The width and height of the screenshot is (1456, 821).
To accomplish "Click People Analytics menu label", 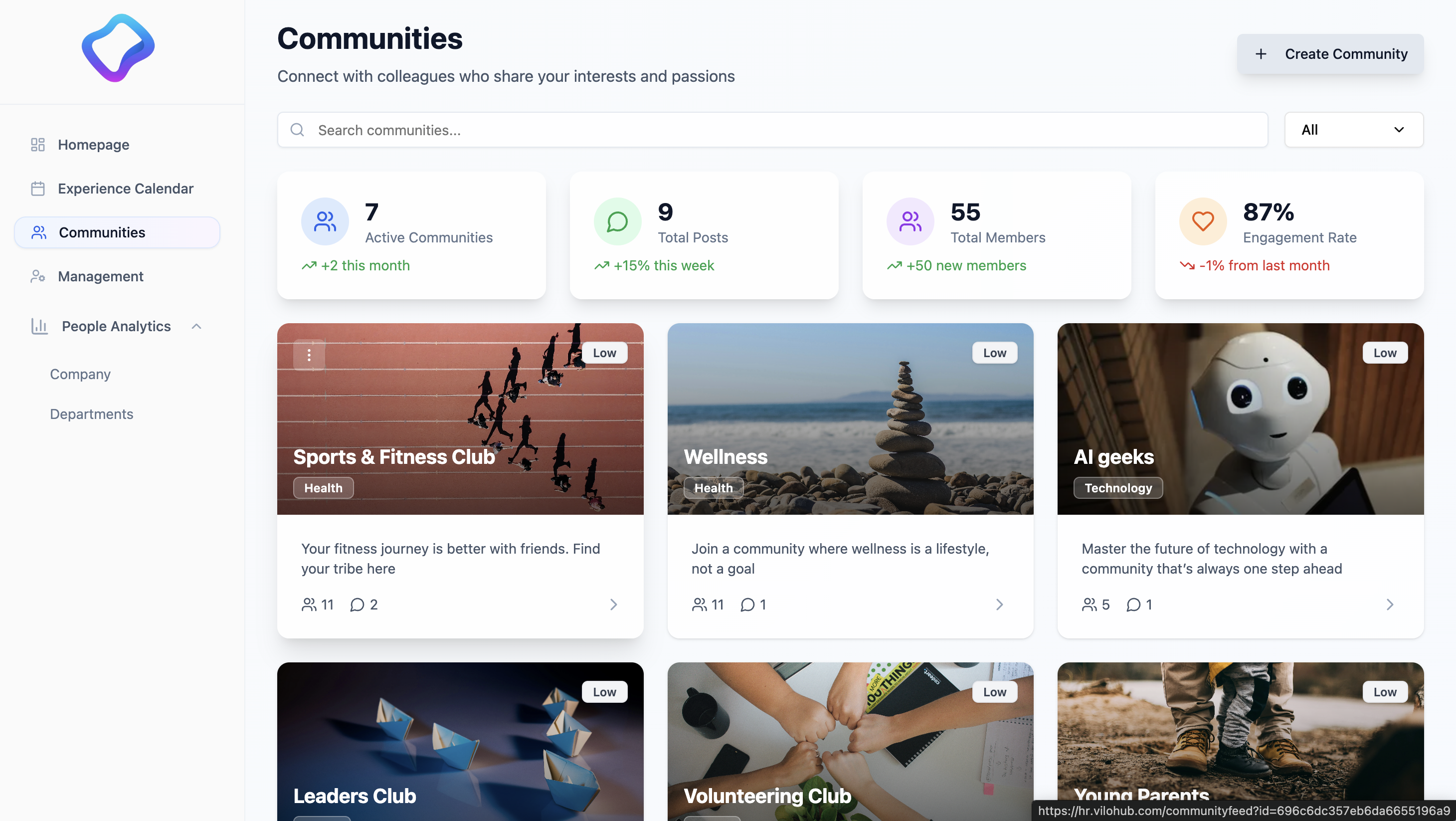I will [x=117, y=326].
